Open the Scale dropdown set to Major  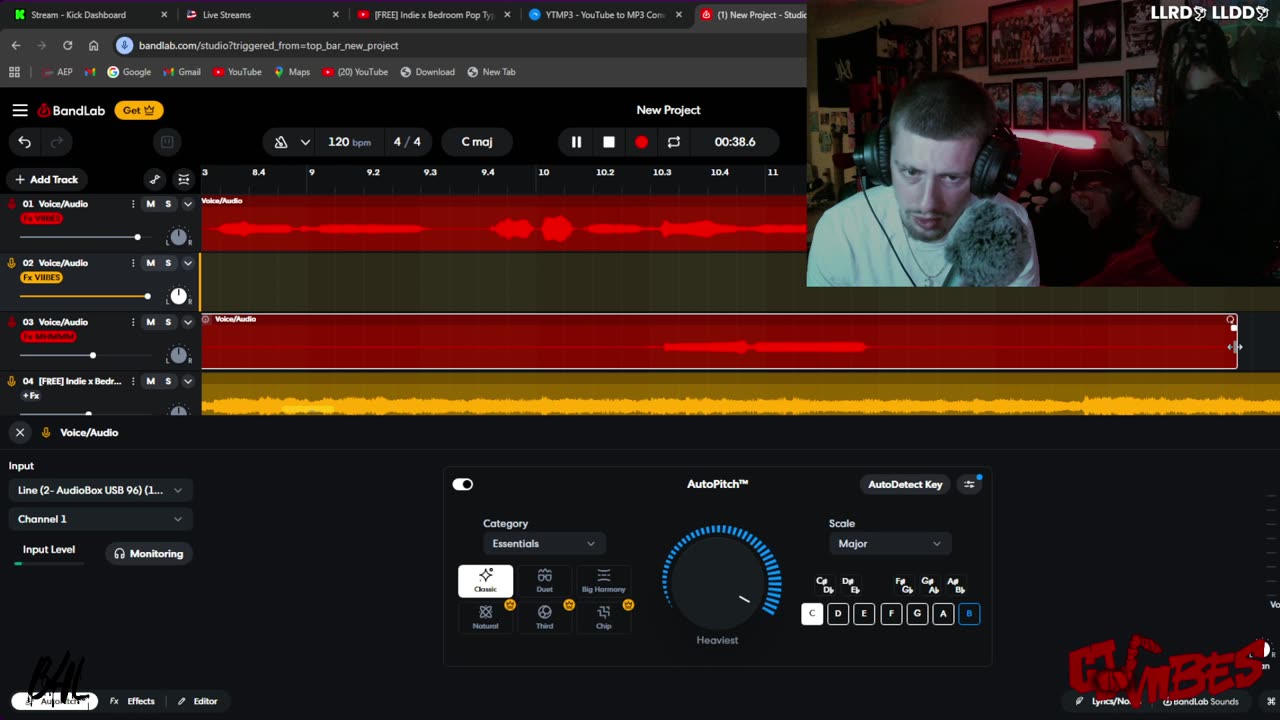889,544
